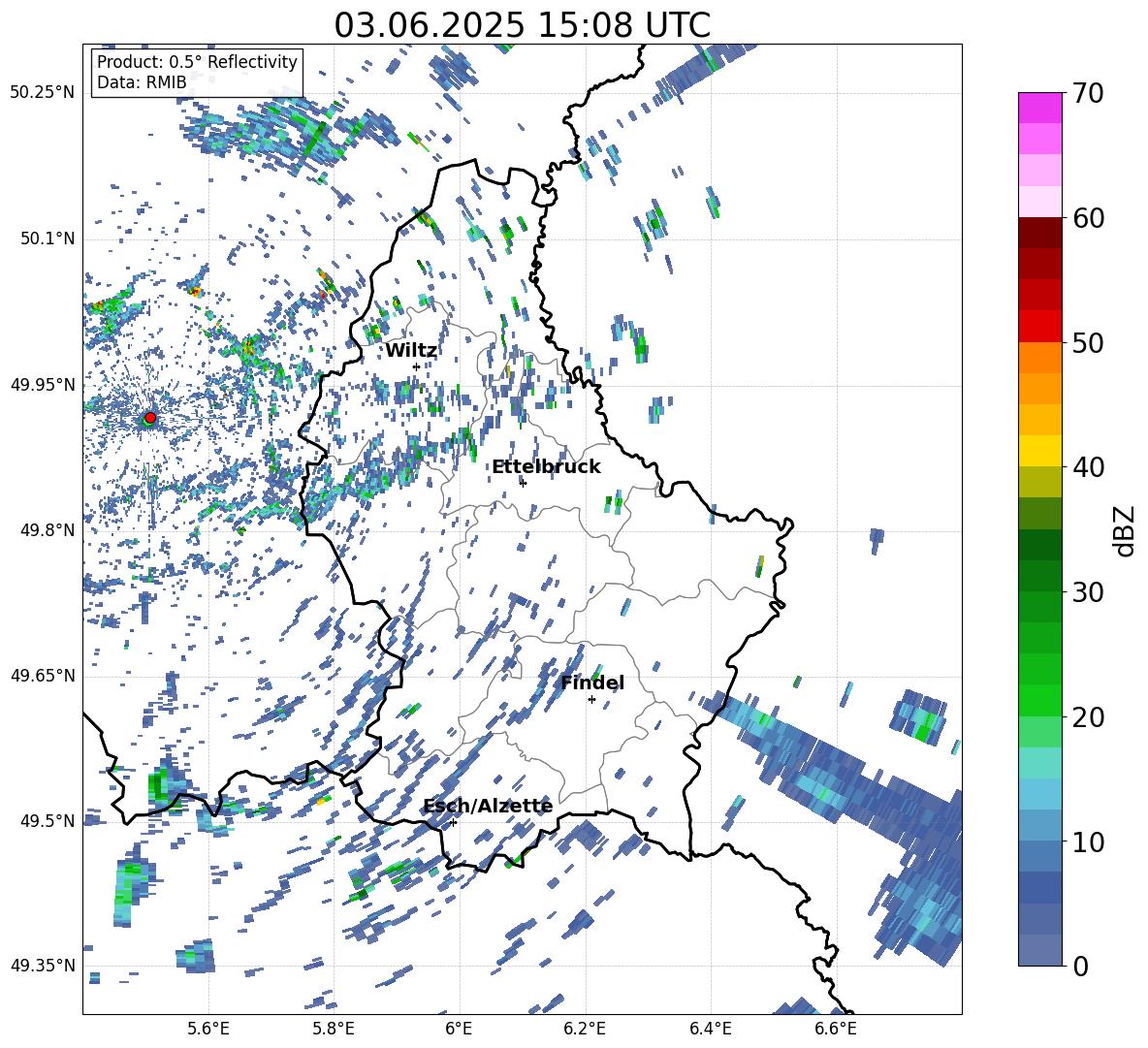Click the bright red 50-52 dBZ color band
This screenshot has height=1048, width=1148.
1039,327
